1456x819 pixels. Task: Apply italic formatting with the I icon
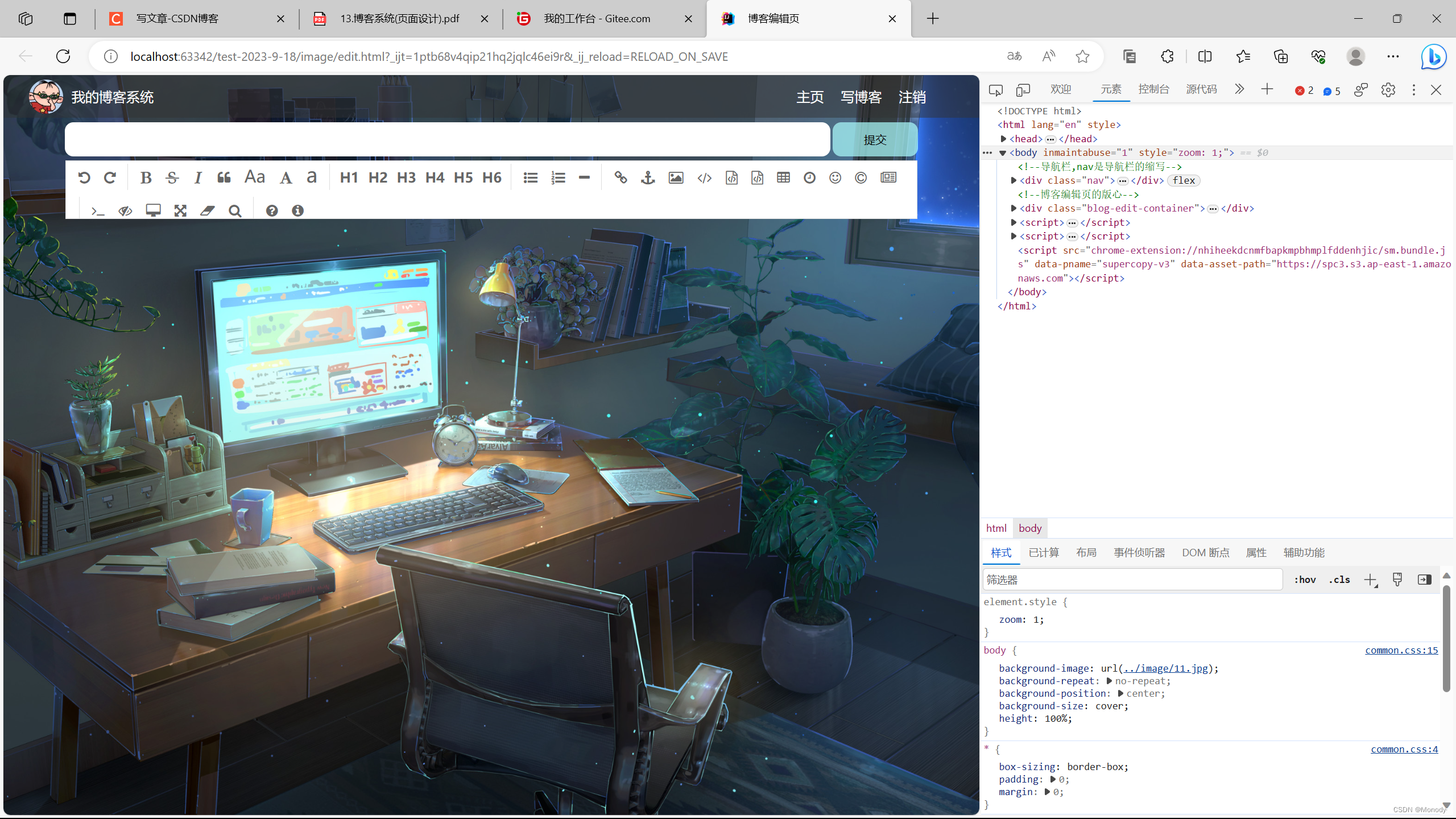(x=198, y=177)
